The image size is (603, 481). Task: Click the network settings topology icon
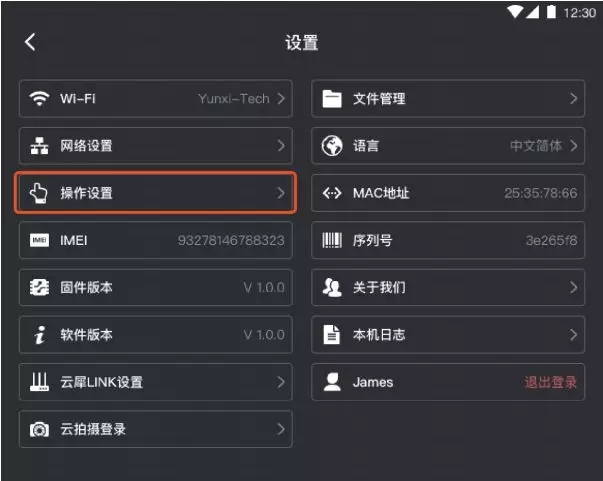tap(39, 146)
